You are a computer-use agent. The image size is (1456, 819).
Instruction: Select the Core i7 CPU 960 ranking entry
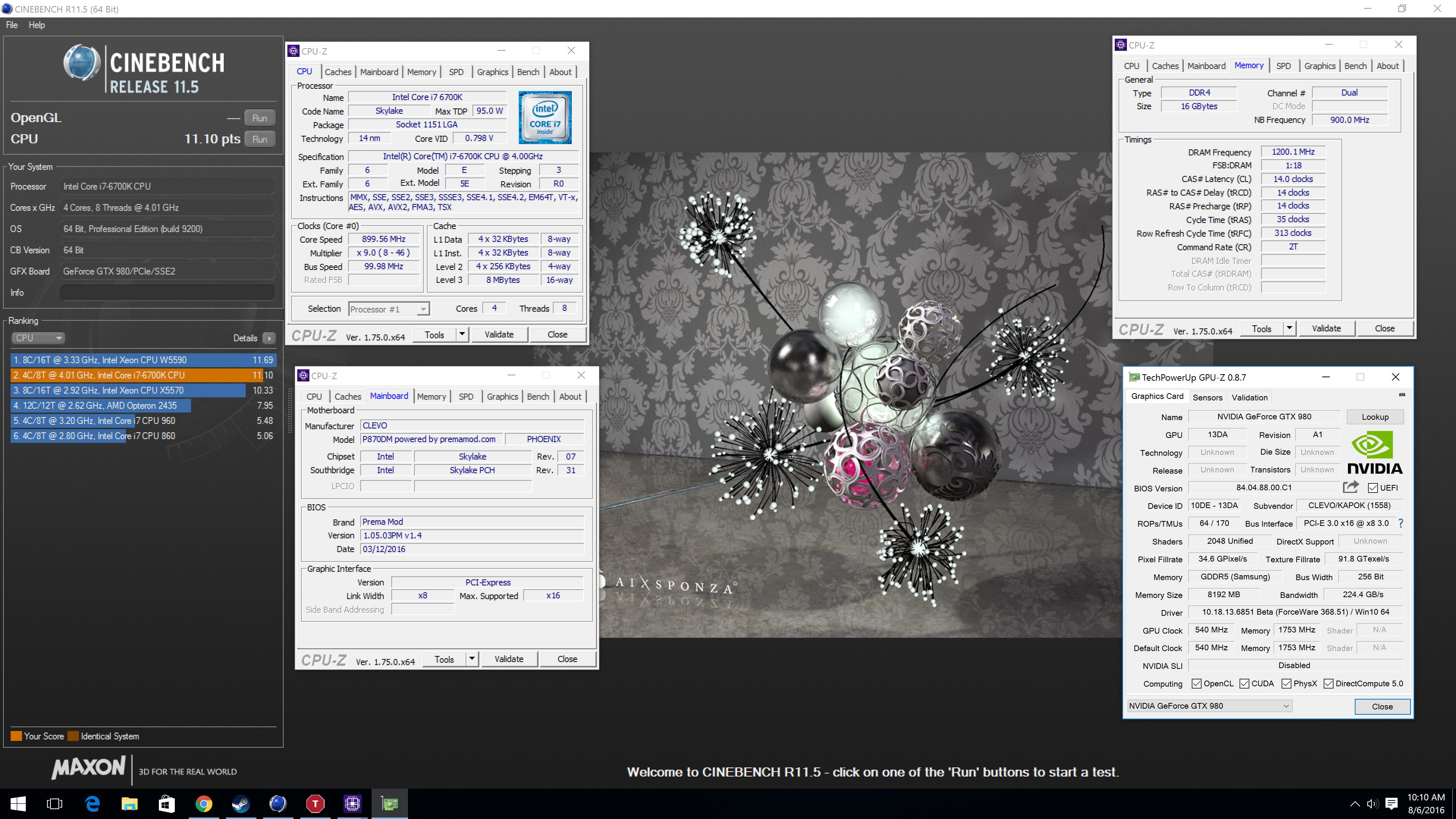143,421
